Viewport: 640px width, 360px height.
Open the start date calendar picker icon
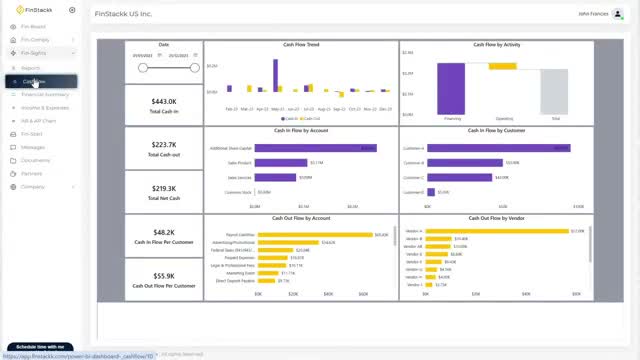[x=160, y=55]
